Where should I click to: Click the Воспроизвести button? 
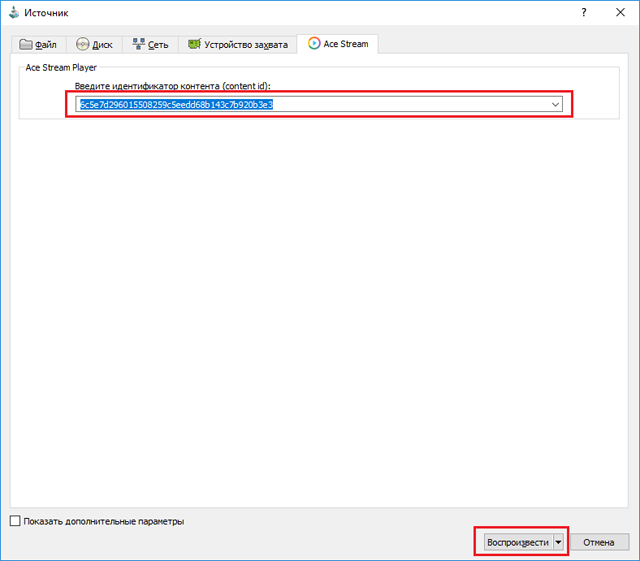518,542
